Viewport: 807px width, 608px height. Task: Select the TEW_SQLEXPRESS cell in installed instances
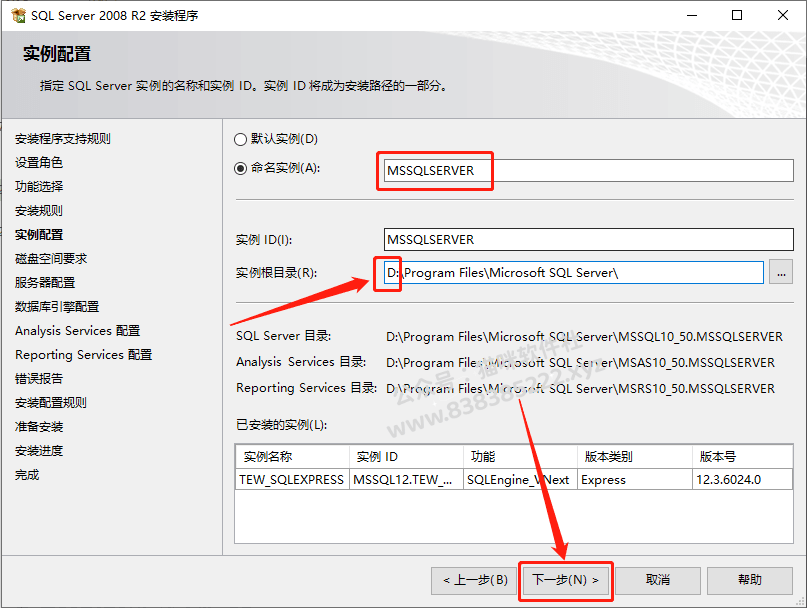[292, 479]
